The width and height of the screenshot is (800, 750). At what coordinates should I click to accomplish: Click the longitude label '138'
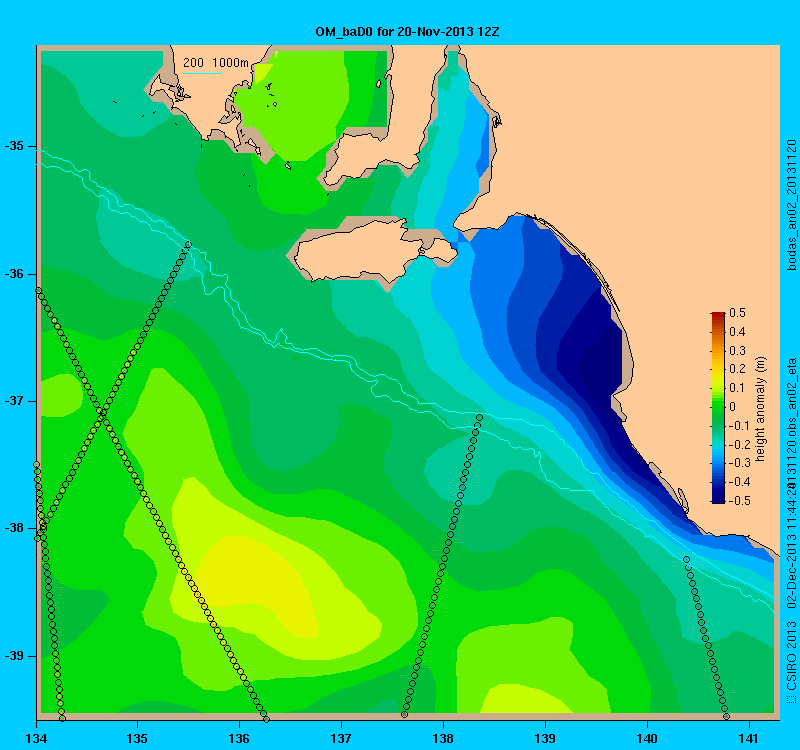(443, 738)
